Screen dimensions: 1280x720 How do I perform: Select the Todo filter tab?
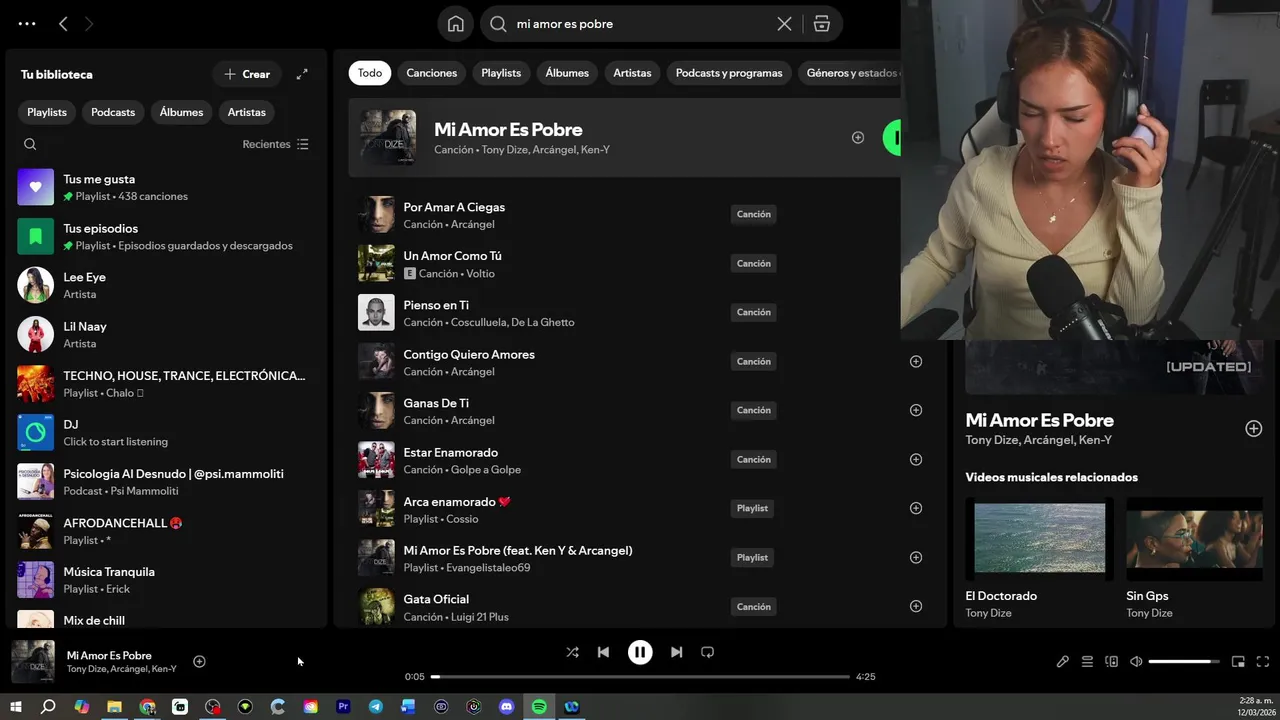pos(370,73)
